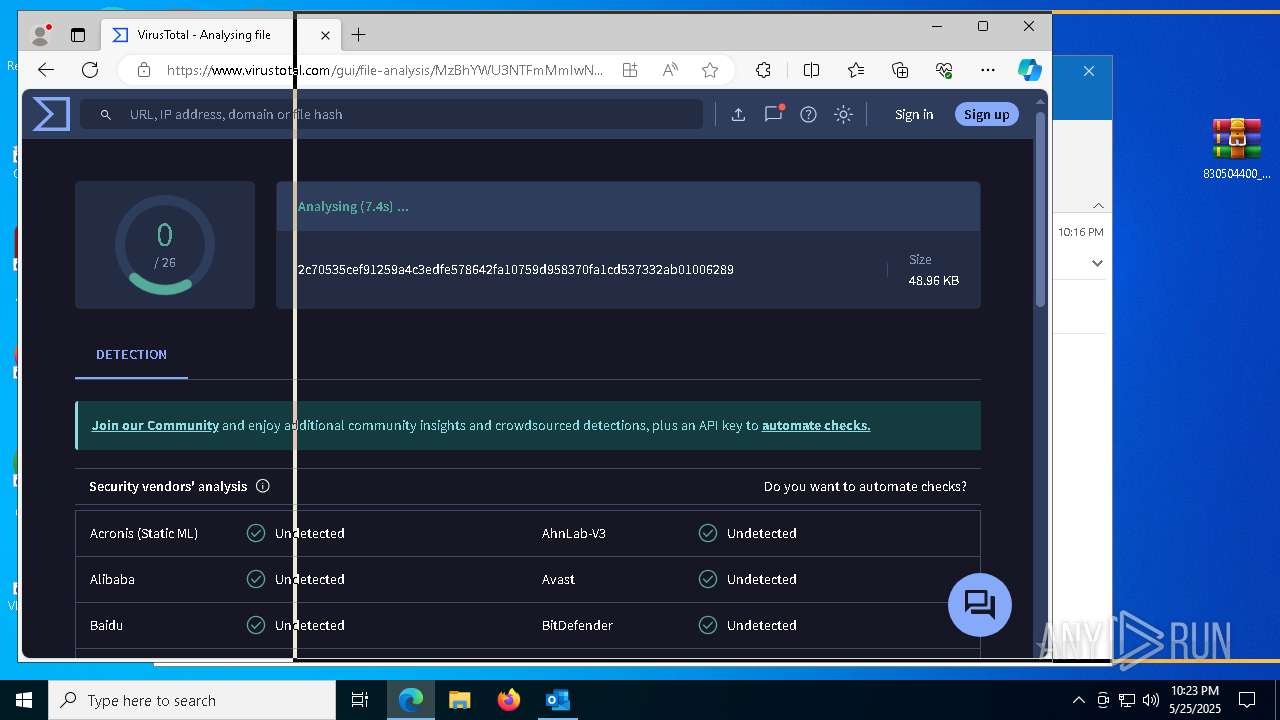Click Do you want to automate checks?
This screenshot has width=1280, height=720.
coord(865,486)
